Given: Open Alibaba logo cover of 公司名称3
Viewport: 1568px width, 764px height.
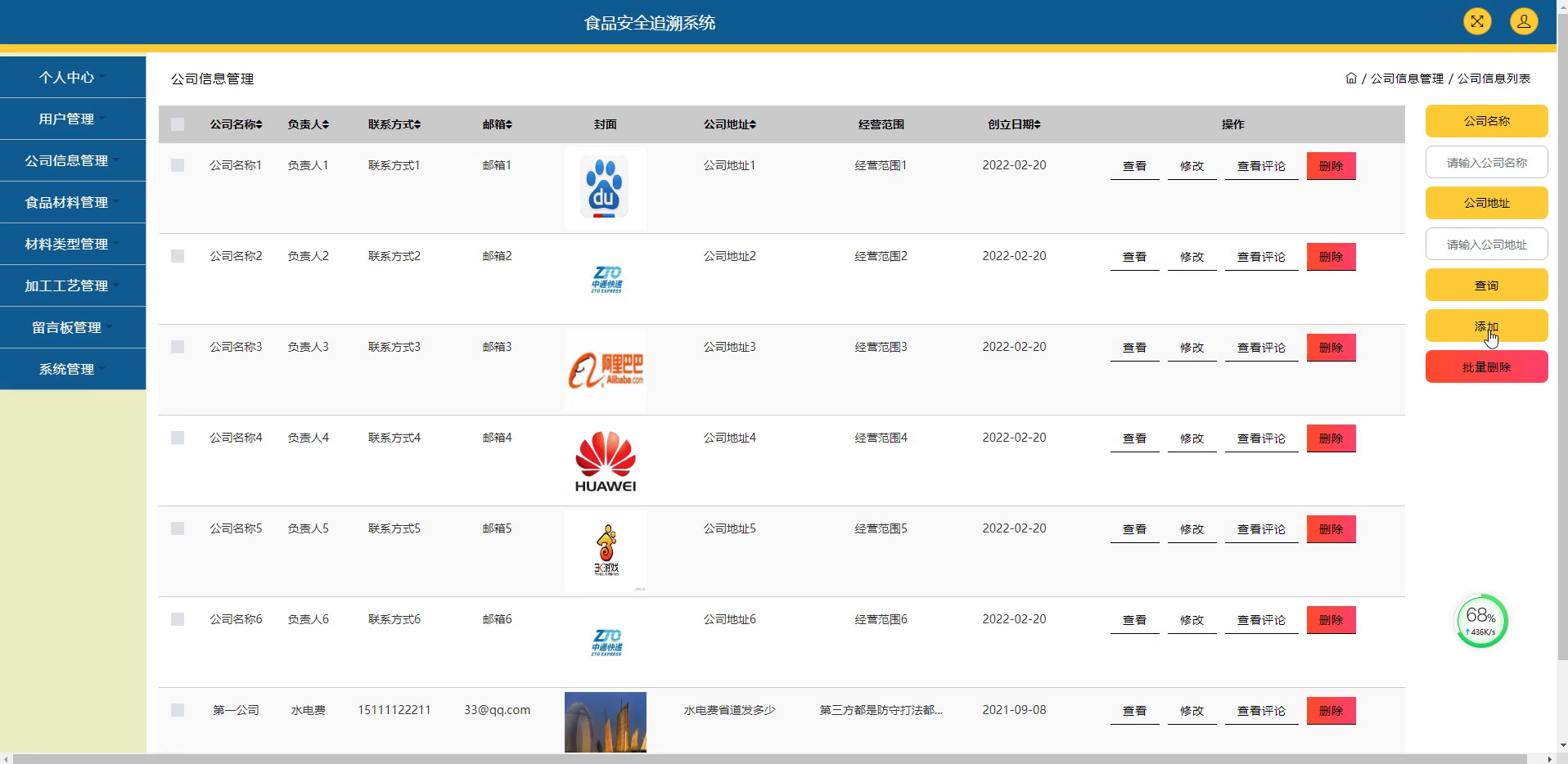Looking at the screenshot, I should 606,370.
